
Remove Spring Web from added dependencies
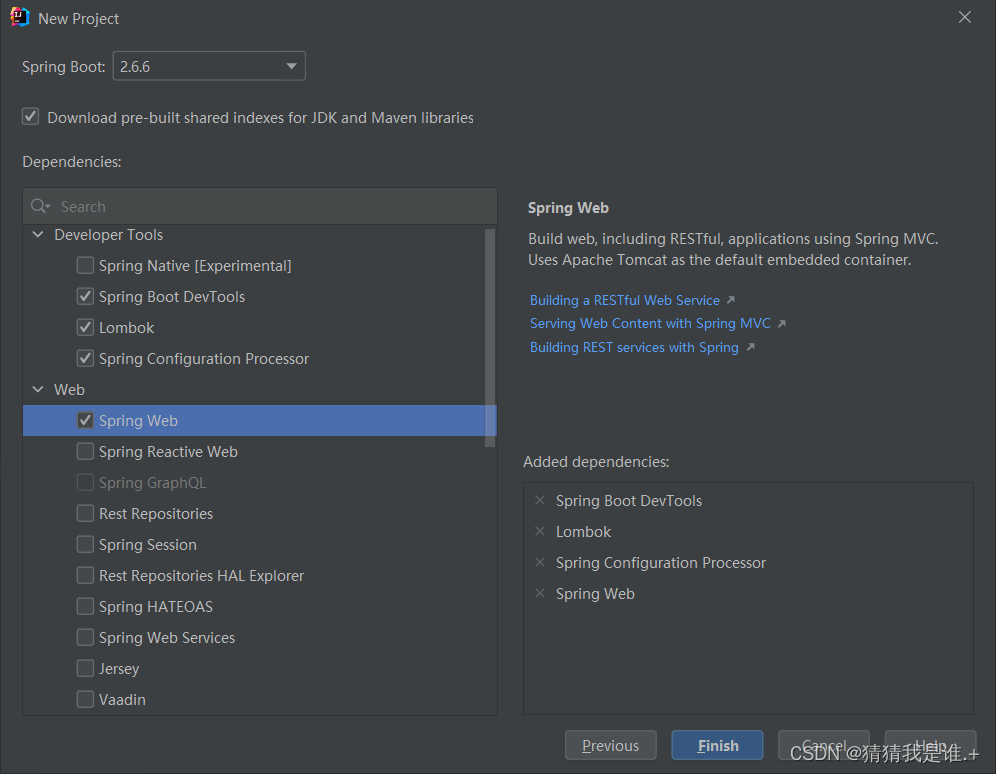(540, 593)
